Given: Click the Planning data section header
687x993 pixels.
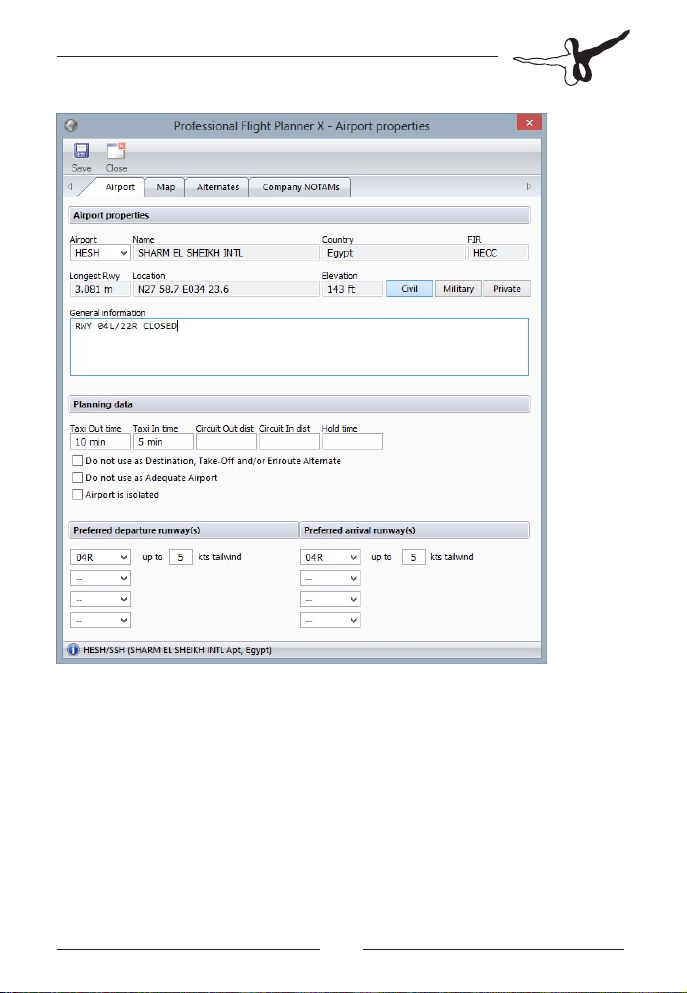Looking at the screenshot, I should 299,404.
